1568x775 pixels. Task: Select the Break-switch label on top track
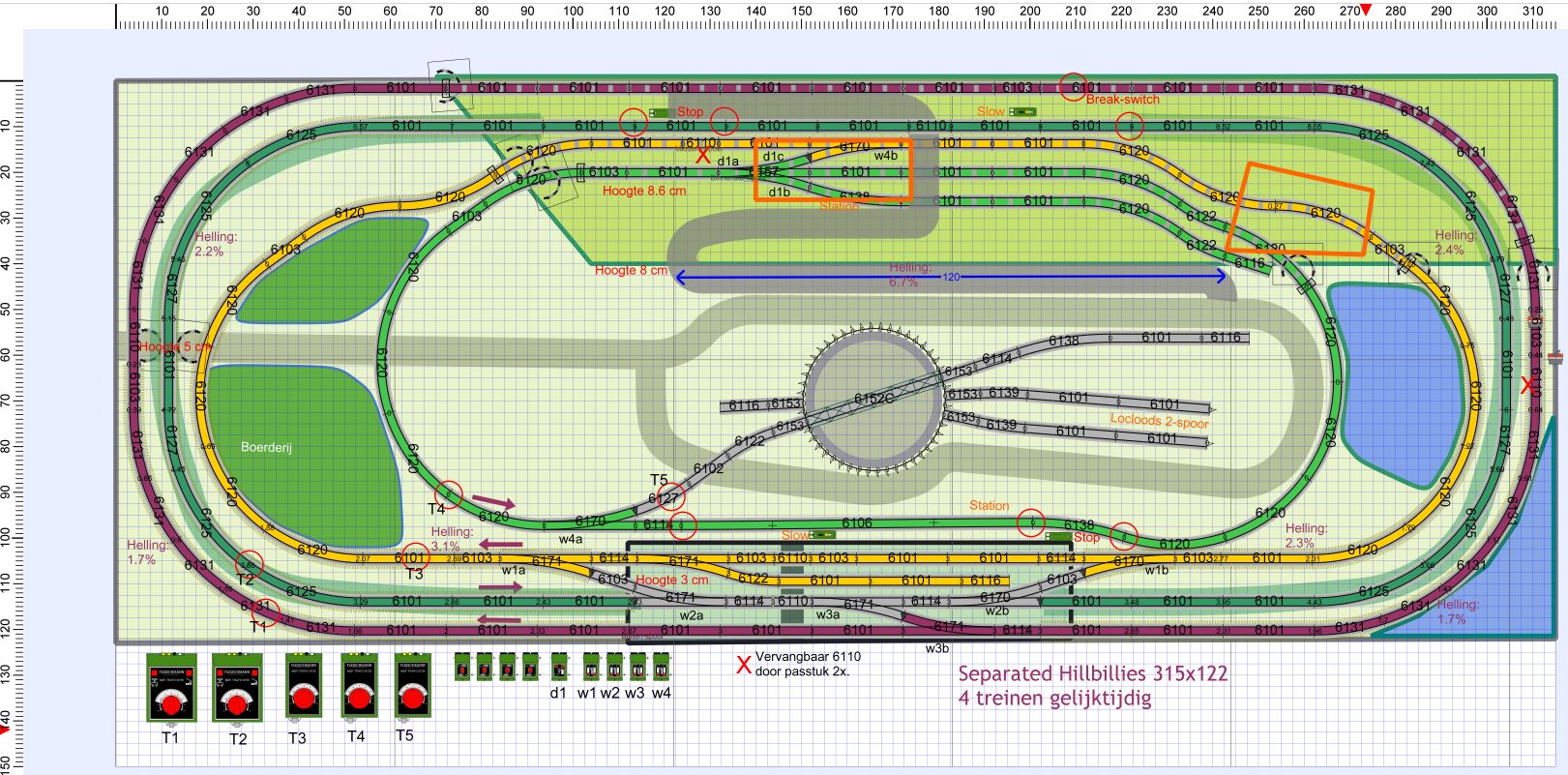[1122, 100]
